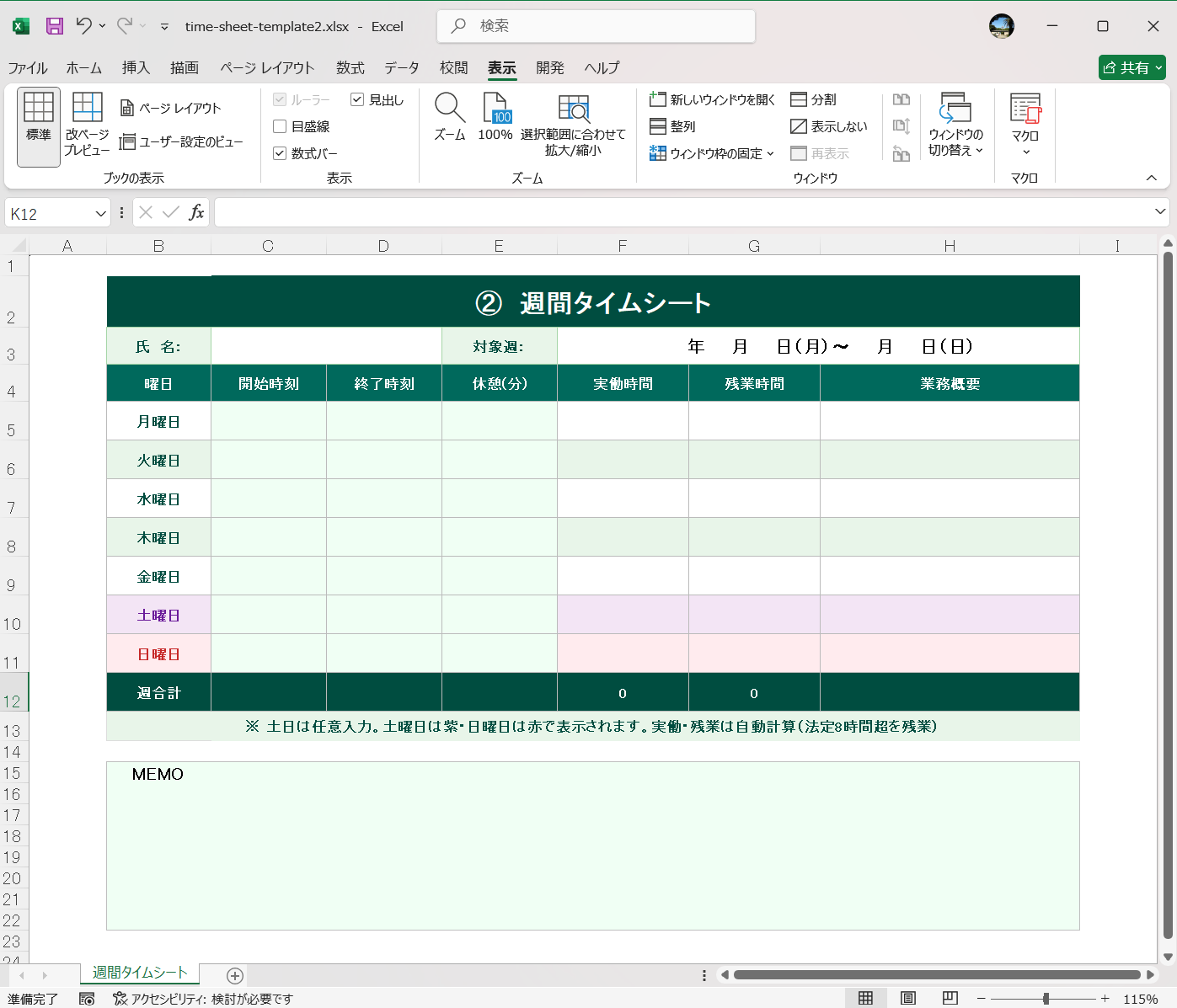Open the Undo history dropdown arrow
The height and width of the screenshot is (1008, 1177).
(x=102, y=26)
